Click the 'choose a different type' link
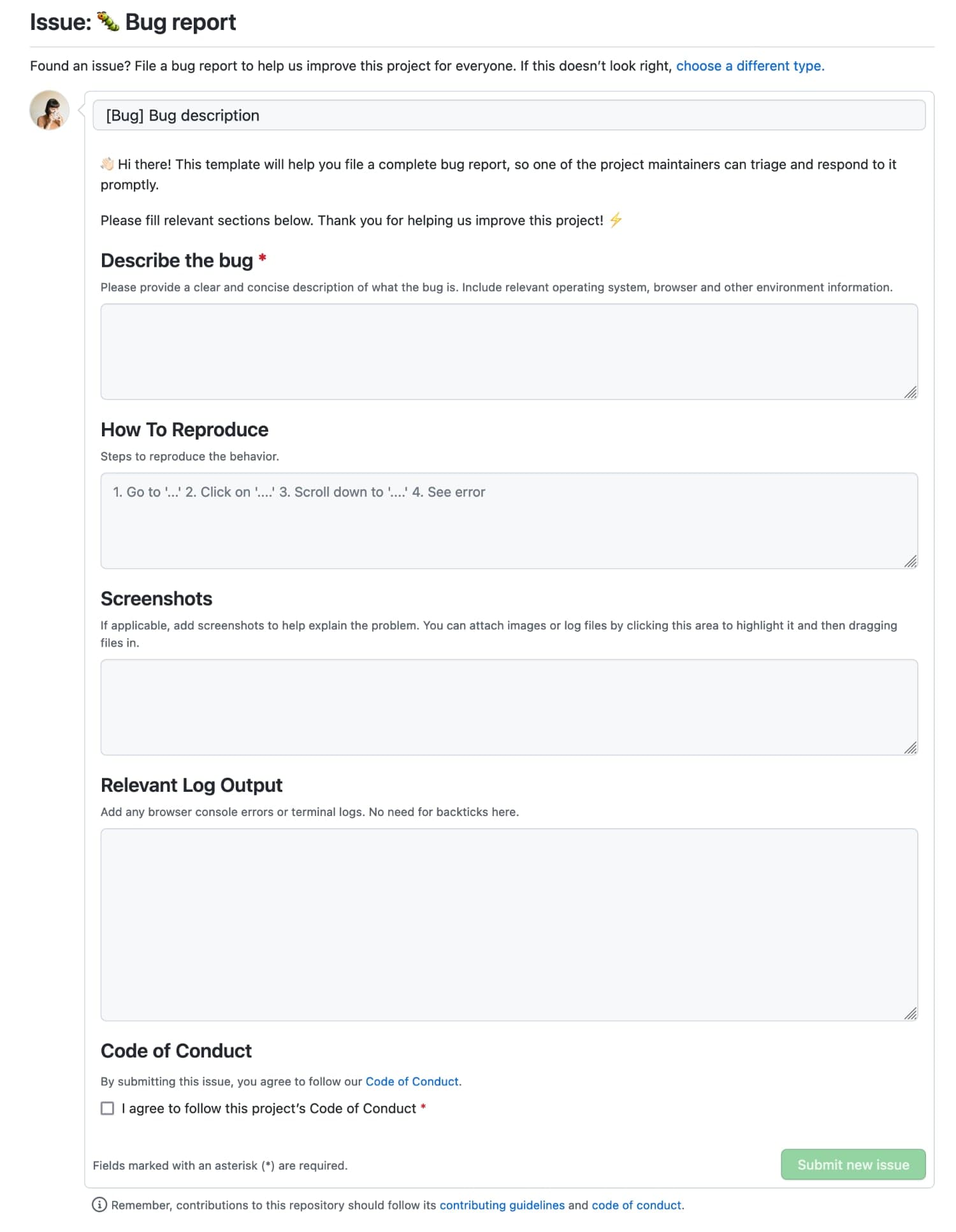956x1232 pixels. (x=749, y=66)
